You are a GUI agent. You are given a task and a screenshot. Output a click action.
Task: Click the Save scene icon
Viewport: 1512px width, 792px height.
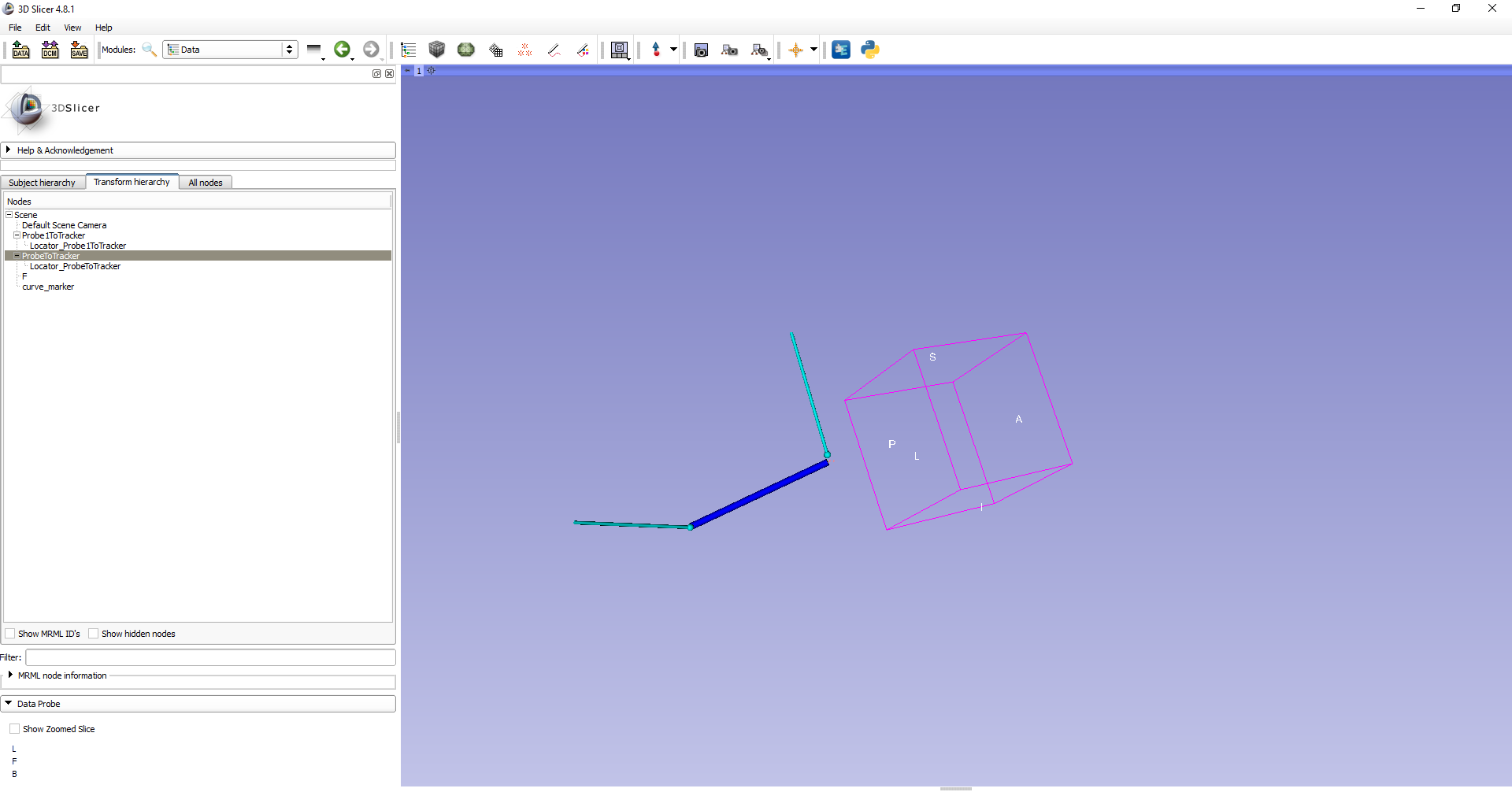[x=79, y=50]
